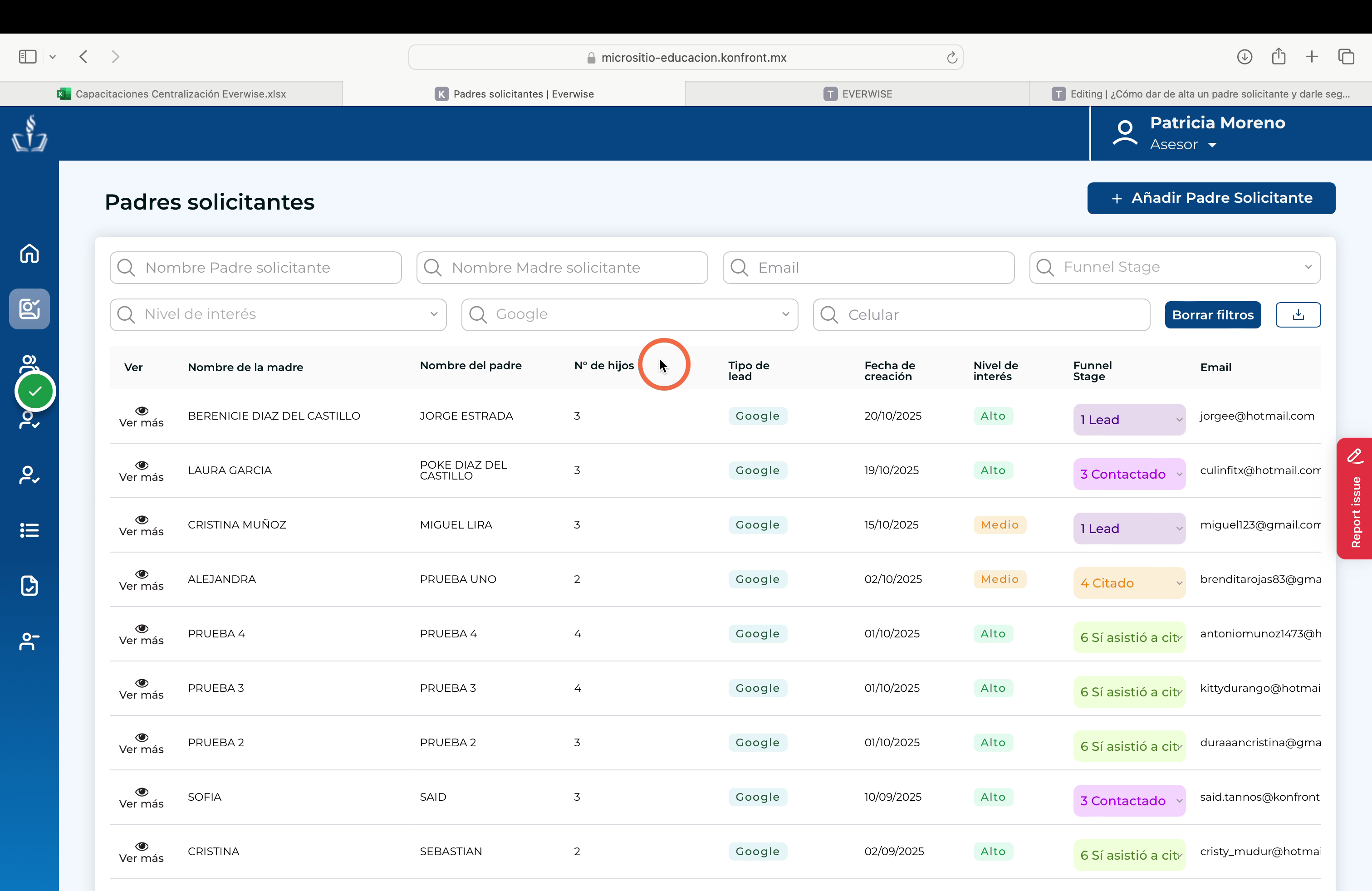This screenshot has height=891, width=1372.
Task: Open the document check sidebar icon
Action: [29, 586]
